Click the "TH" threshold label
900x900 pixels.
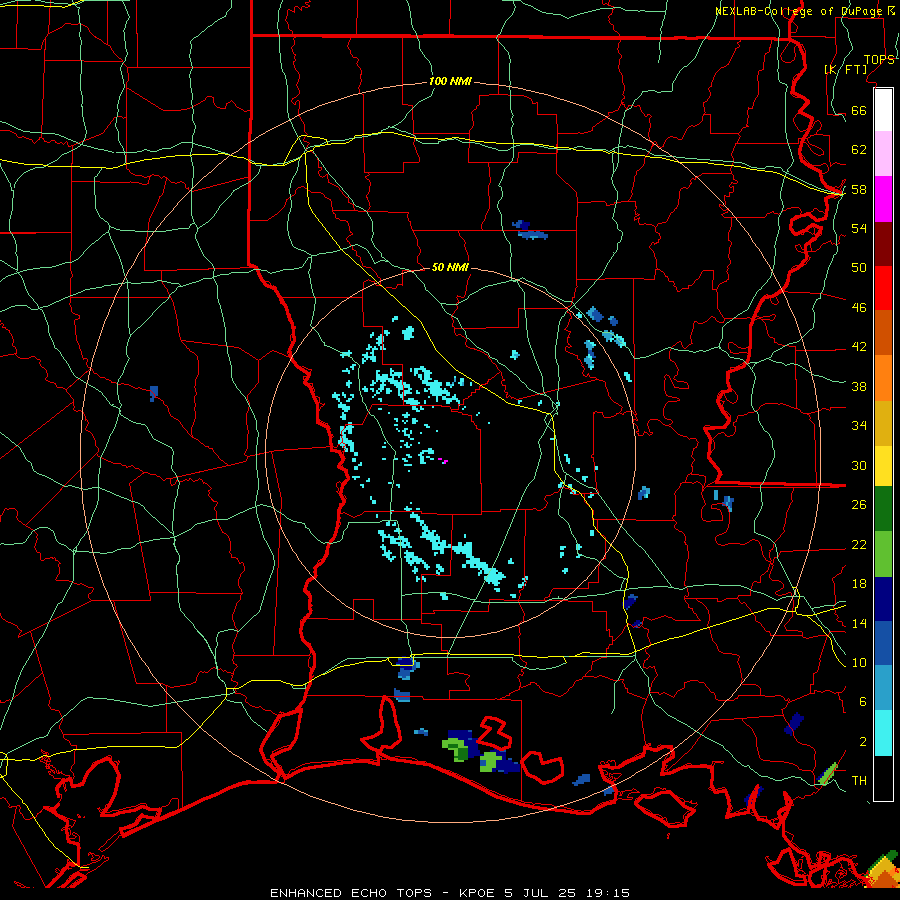(859, 781)
